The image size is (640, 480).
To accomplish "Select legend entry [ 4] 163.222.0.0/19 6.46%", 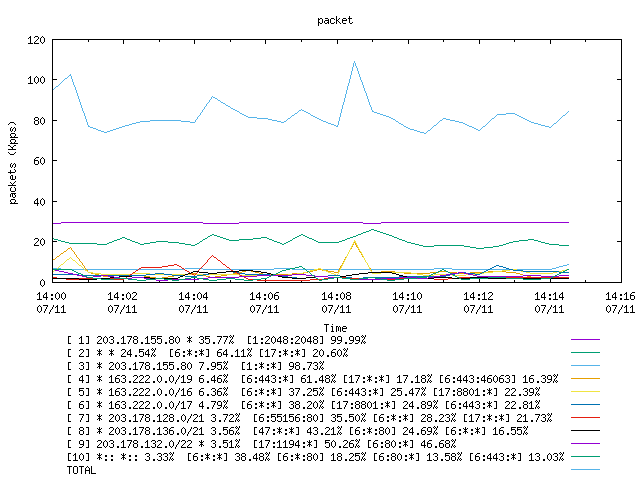I will [313, 379].
